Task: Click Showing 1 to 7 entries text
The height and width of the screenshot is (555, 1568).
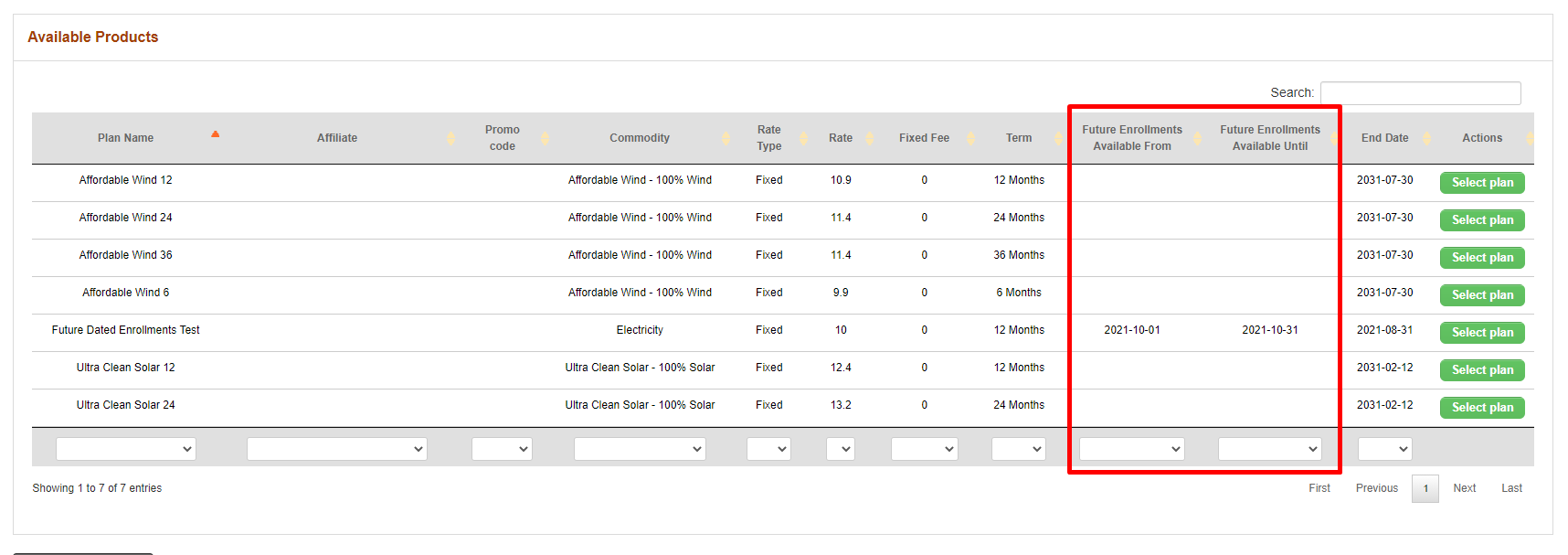Action: [x=97, y=488]
